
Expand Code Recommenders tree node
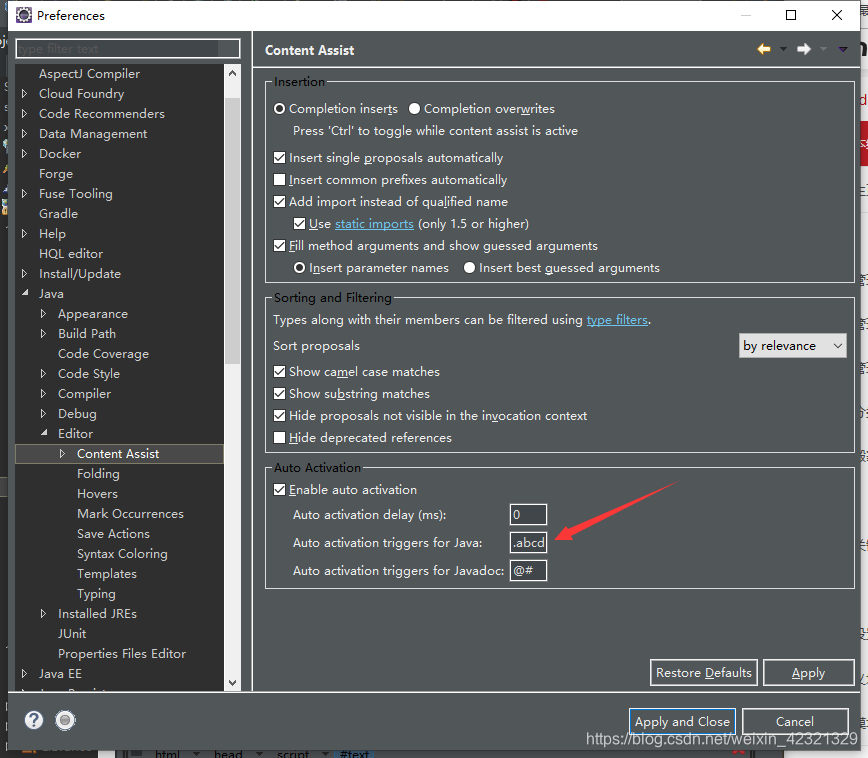coord(24,114)
